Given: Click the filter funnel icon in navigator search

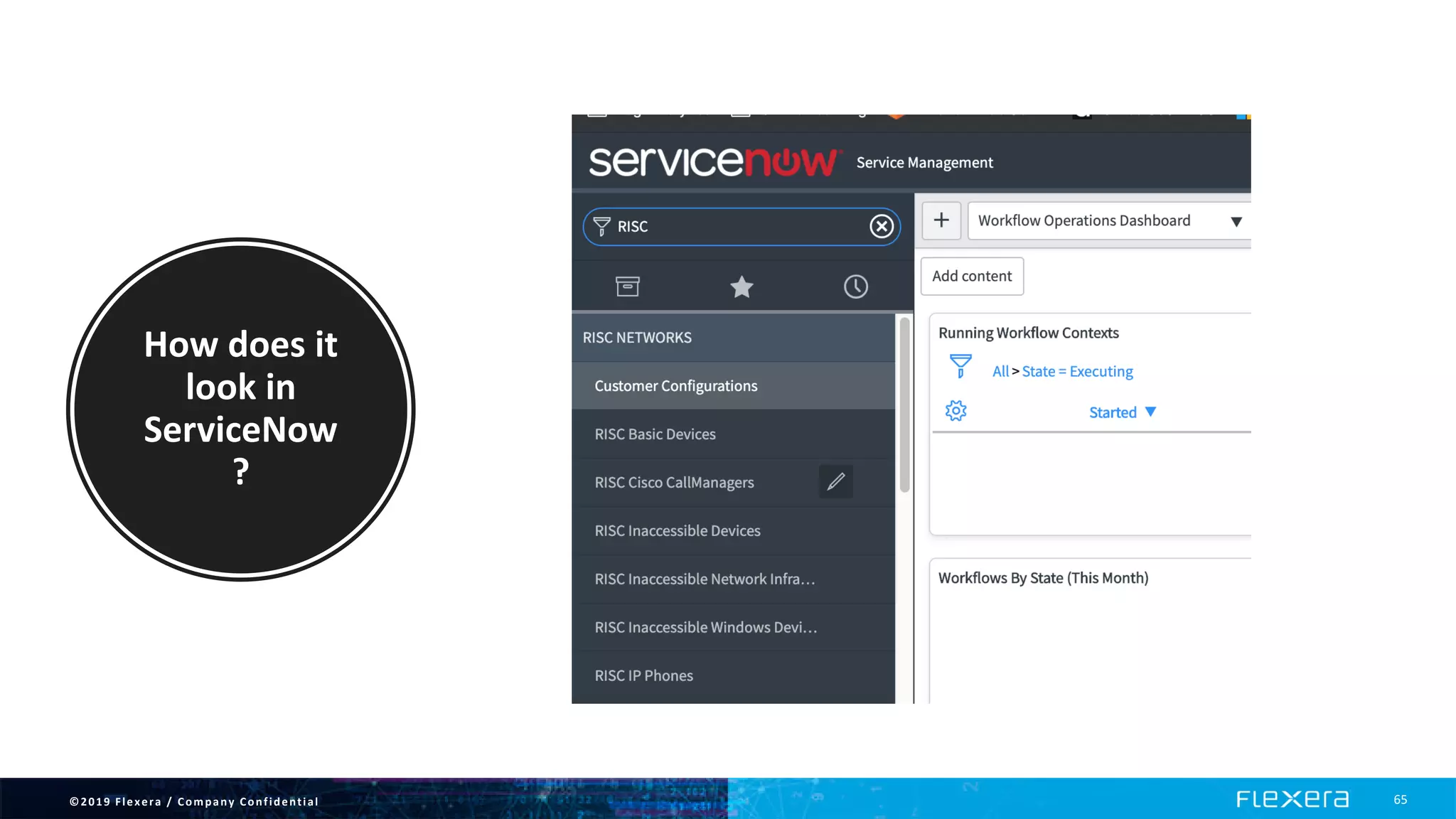Looking at the screenshot, I should click(x=601, y=226).
